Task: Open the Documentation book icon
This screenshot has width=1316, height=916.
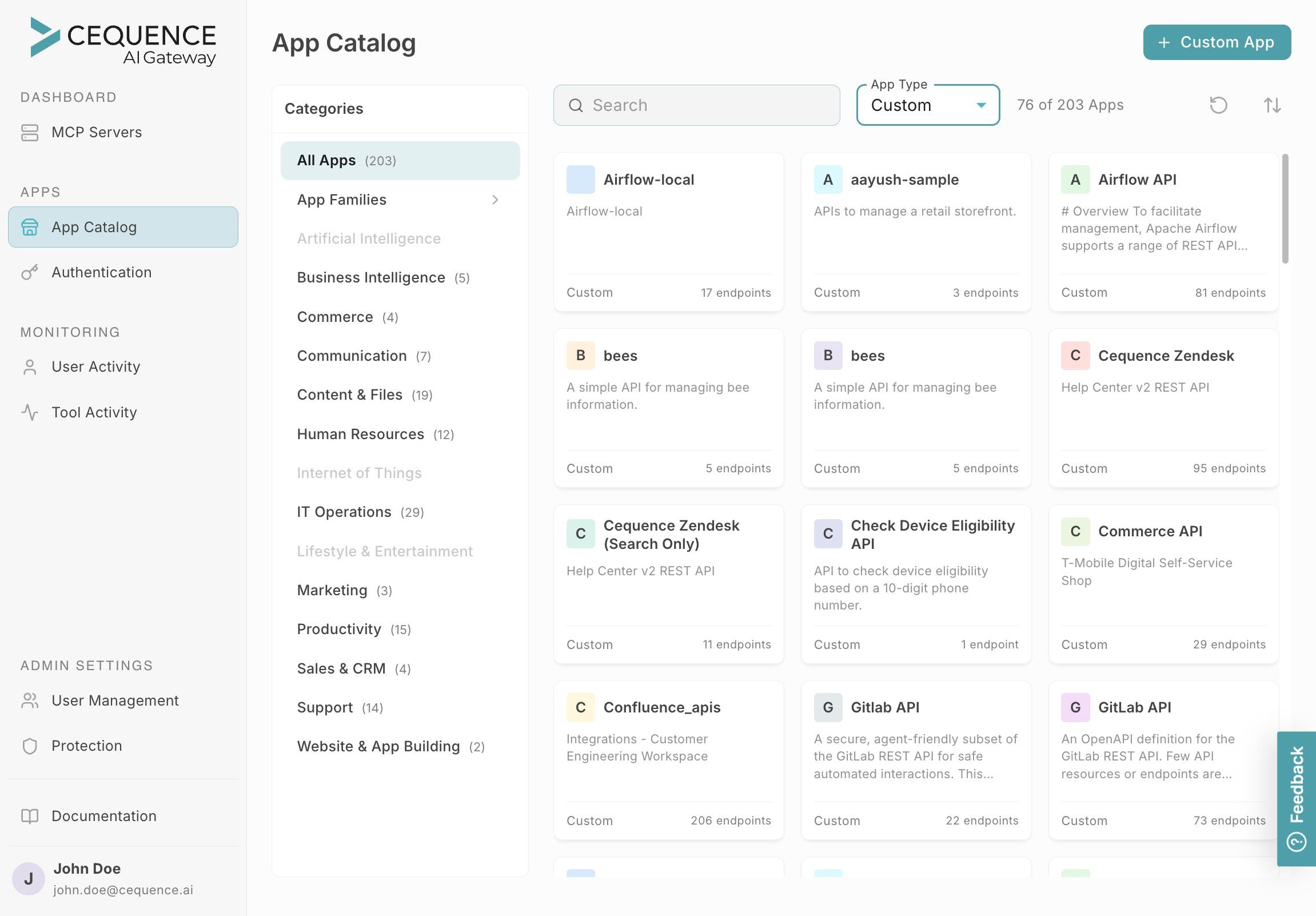Action: coord(30,817)
